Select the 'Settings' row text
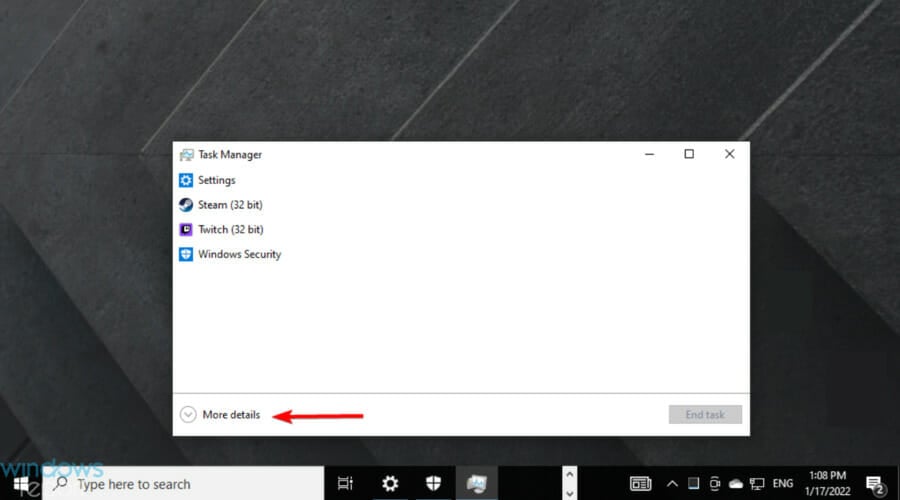Image resolution: width=900 pixels, height=500 pixels. click(216, 180)
